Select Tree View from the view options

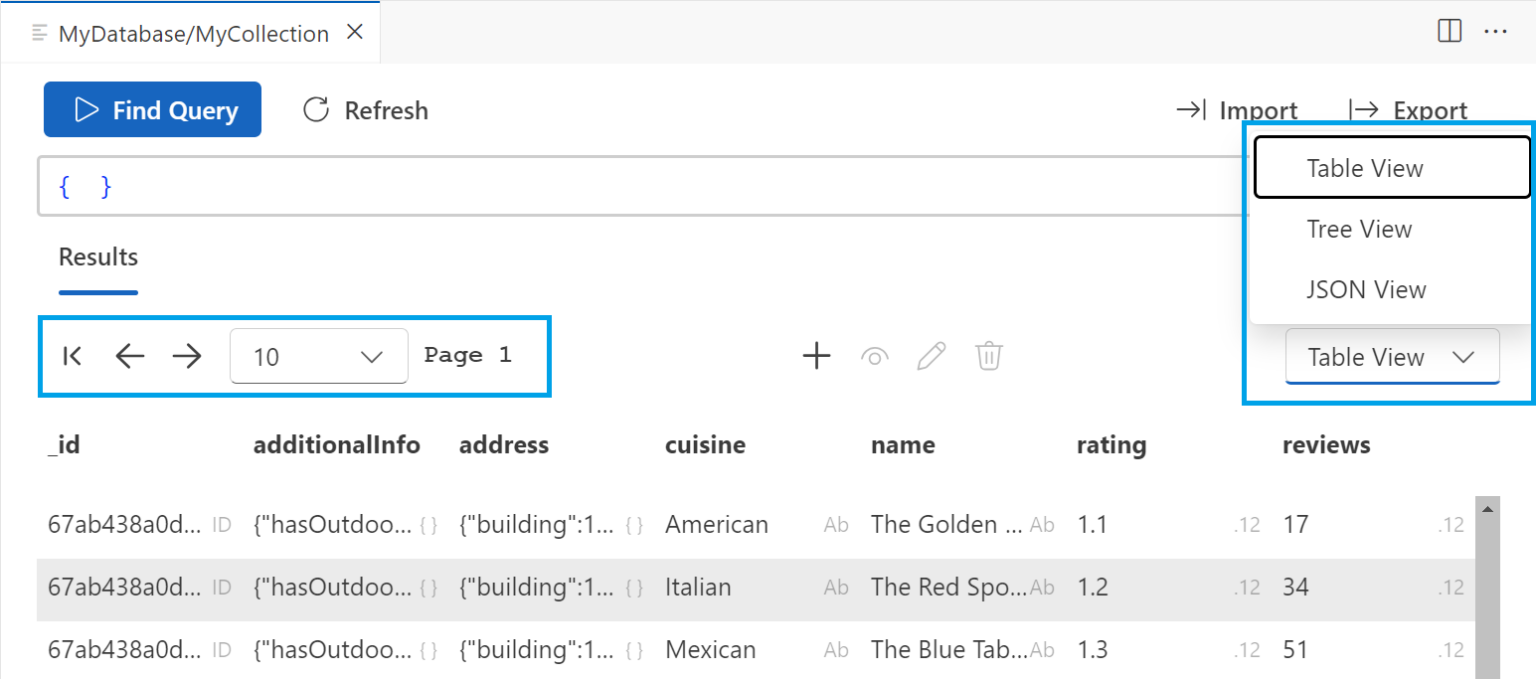click(1359, 229)
